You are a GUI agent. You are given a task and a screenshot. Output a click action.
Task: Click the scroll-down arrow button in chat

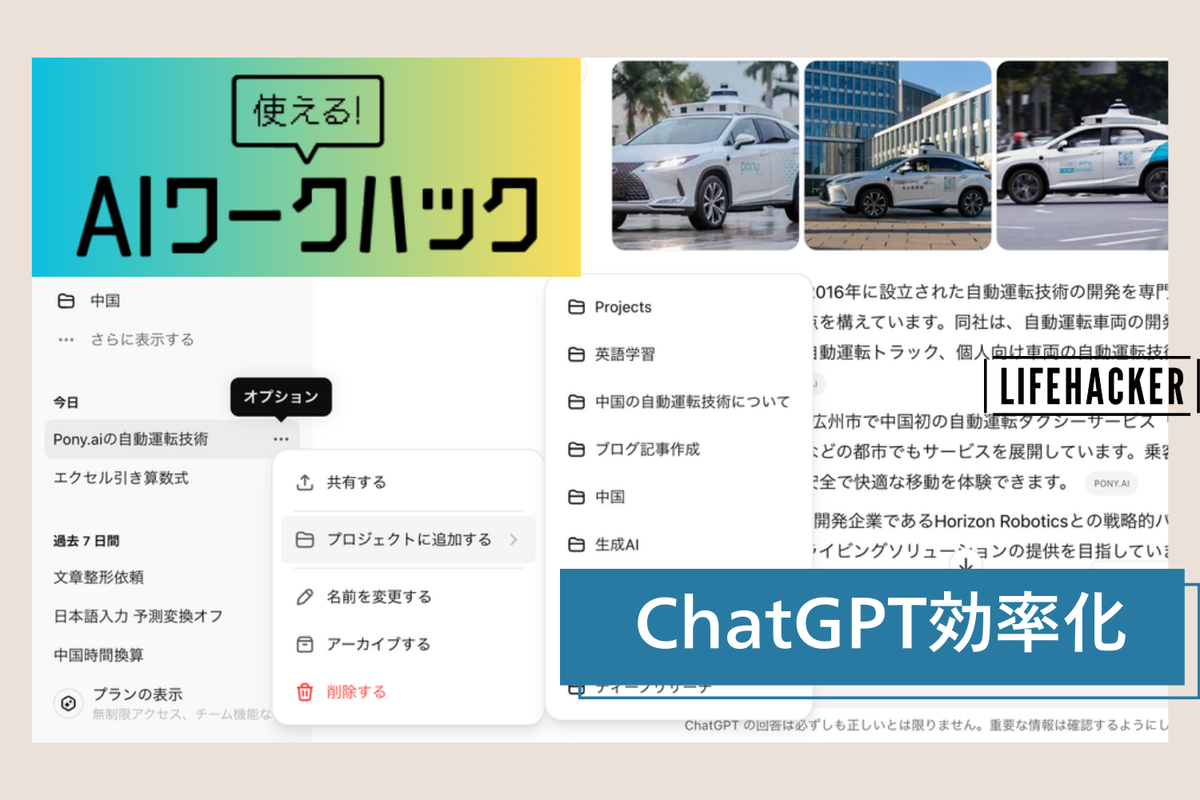tap(966, 565)
